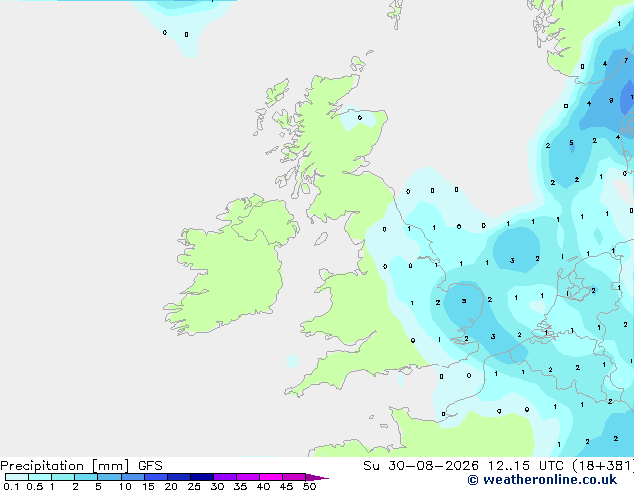
Task: Click the map value '8' near Norway
Action: pyautogui.click(x=611, y=100)
